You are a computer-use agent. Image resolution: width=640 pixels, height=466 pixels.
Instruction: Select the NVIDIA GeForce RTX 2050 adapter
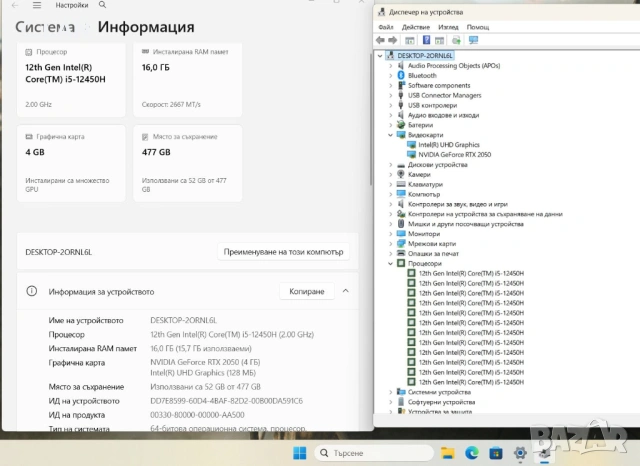coord(454,155)
